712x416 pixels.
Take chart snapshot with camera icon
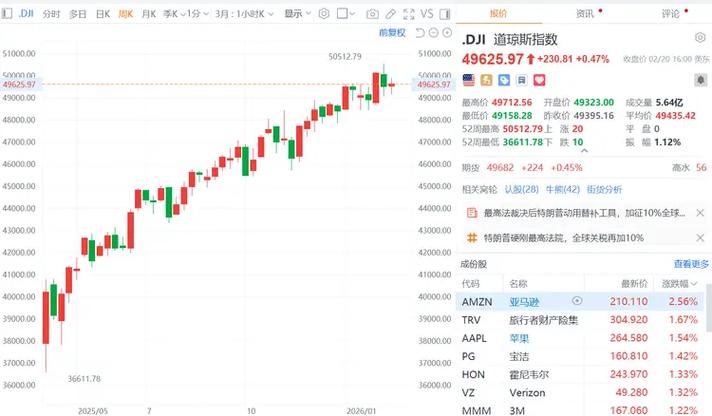point(372,14)
